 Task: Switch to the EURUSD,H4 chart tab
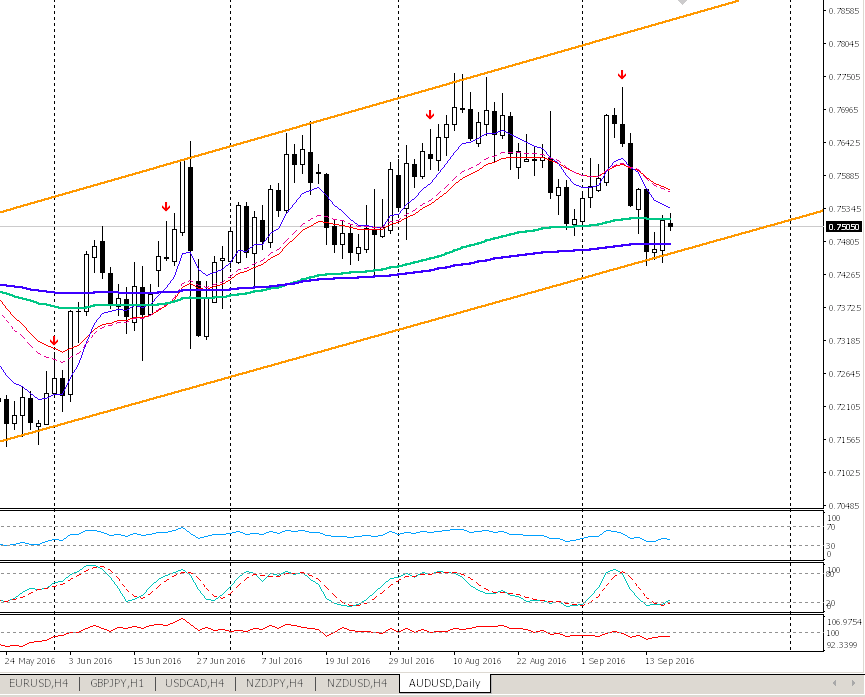(x=39, y=683)
